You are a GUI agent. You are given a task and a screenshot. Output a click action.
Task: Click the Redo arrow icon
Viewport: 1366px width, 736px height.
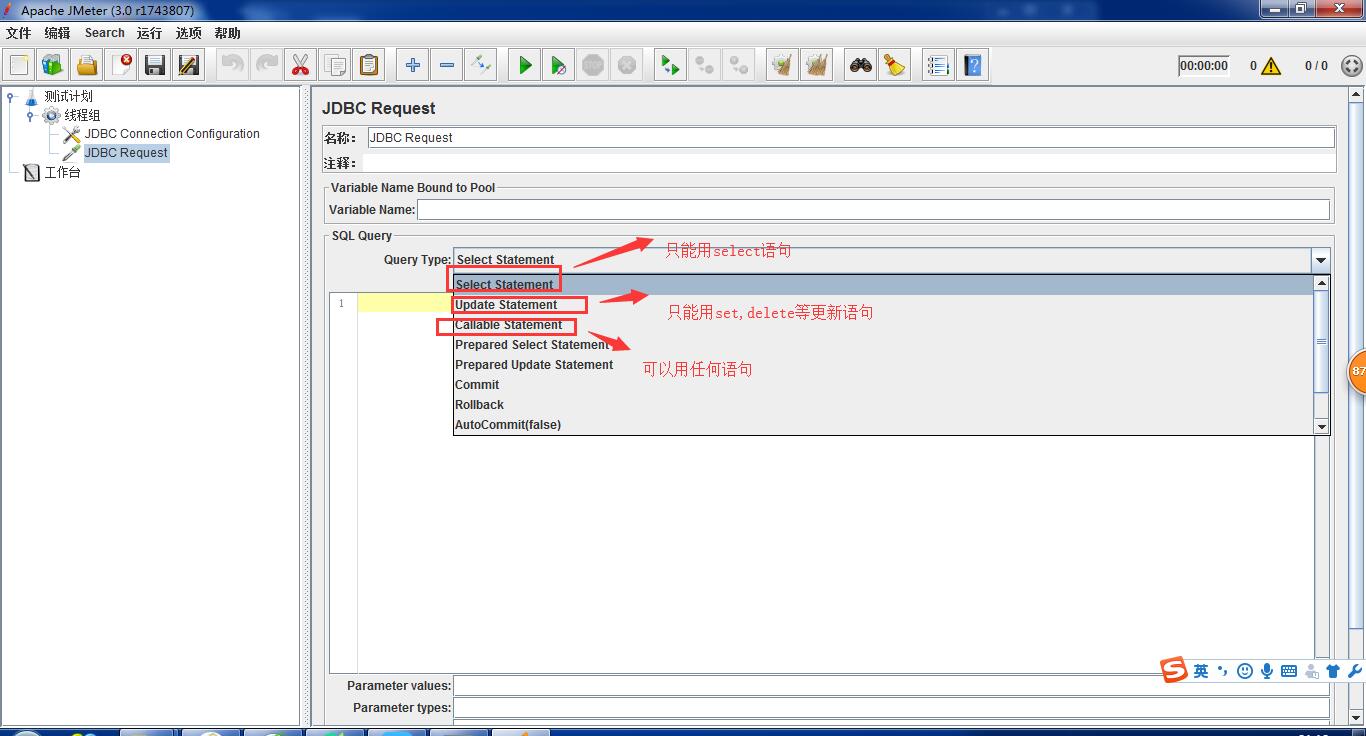[267, 65]
